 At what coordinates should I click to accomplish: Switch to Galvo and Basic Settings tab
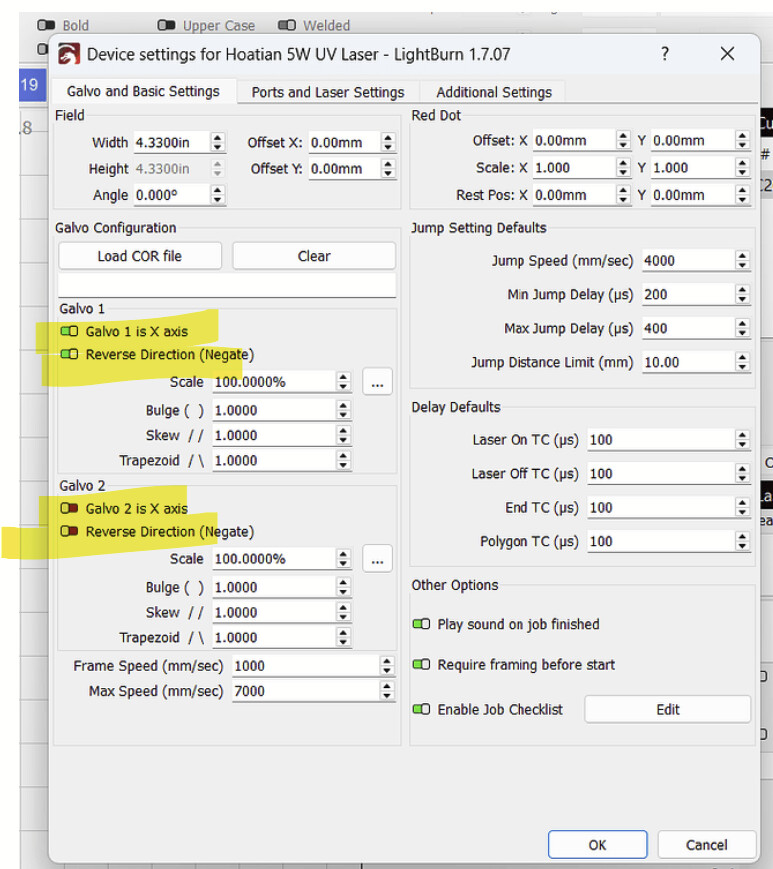pos(143,91)
